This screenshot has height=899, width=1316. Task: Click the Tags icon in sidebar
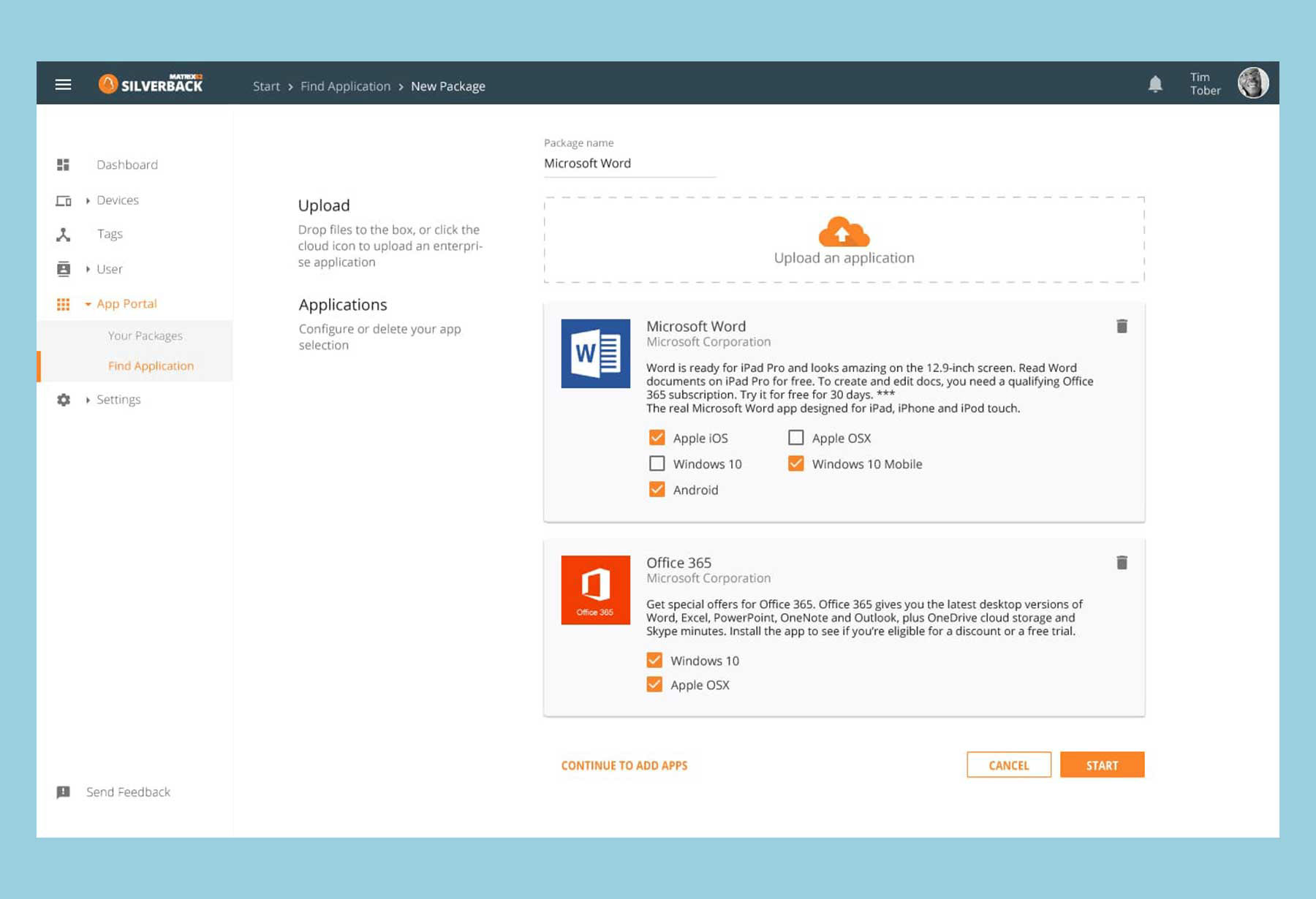coord(64,235)
